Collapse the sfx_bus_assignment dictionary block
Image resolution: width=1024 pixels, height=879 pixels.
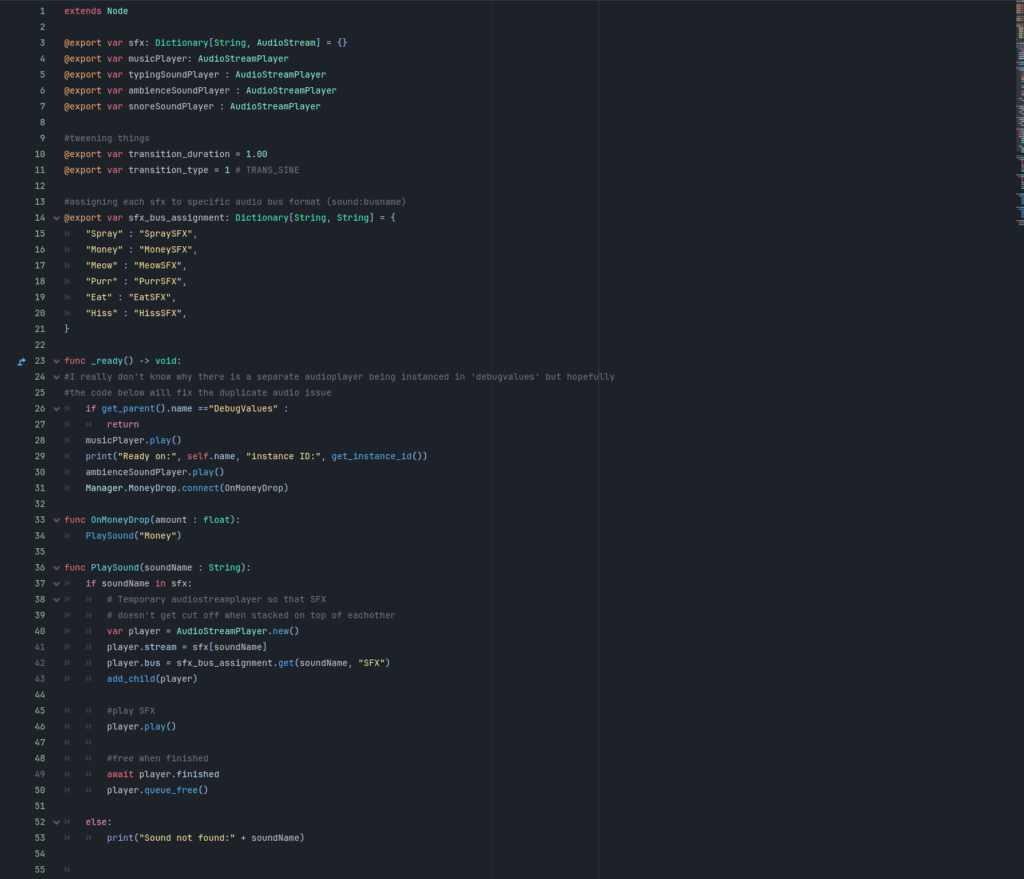[55, 218]
